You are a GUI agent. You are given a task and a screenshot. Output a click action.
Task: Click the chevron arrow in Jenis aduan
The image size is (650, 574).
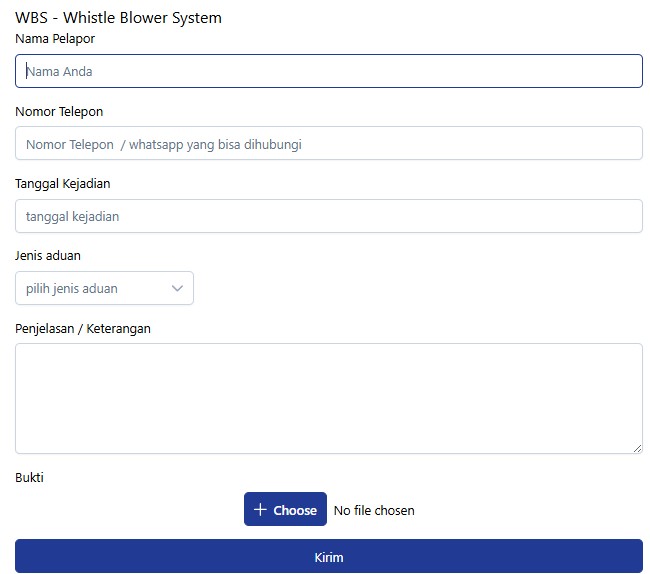tap(178, 289)
